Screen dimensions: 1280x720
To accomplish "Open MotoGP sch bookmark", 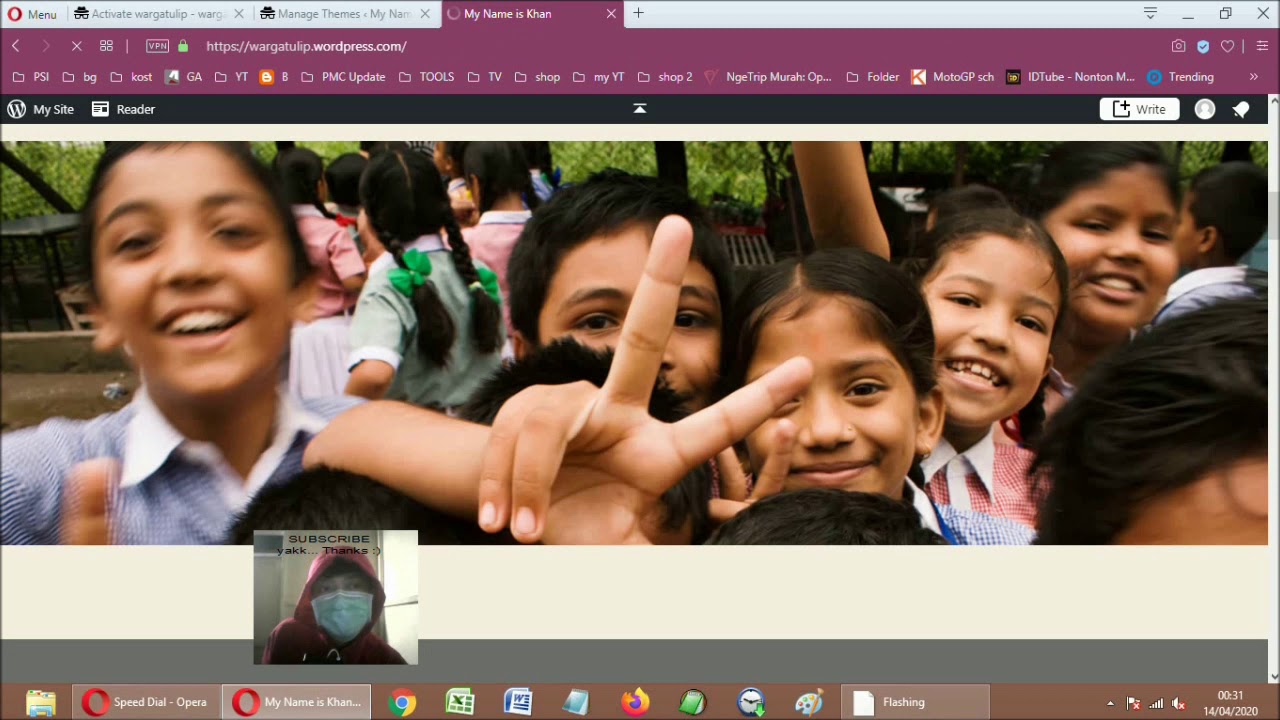I will point(953,77).
